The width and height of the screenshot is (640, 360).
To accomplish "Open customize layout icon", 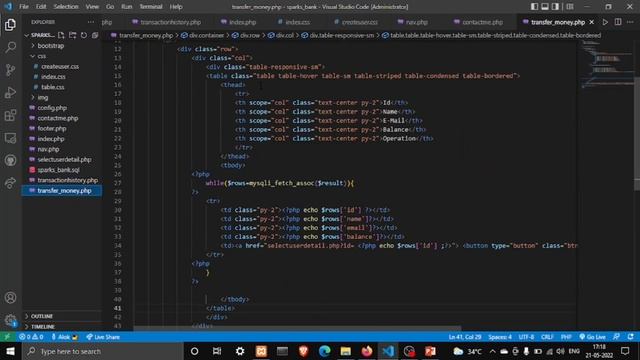I will [570, 7].
